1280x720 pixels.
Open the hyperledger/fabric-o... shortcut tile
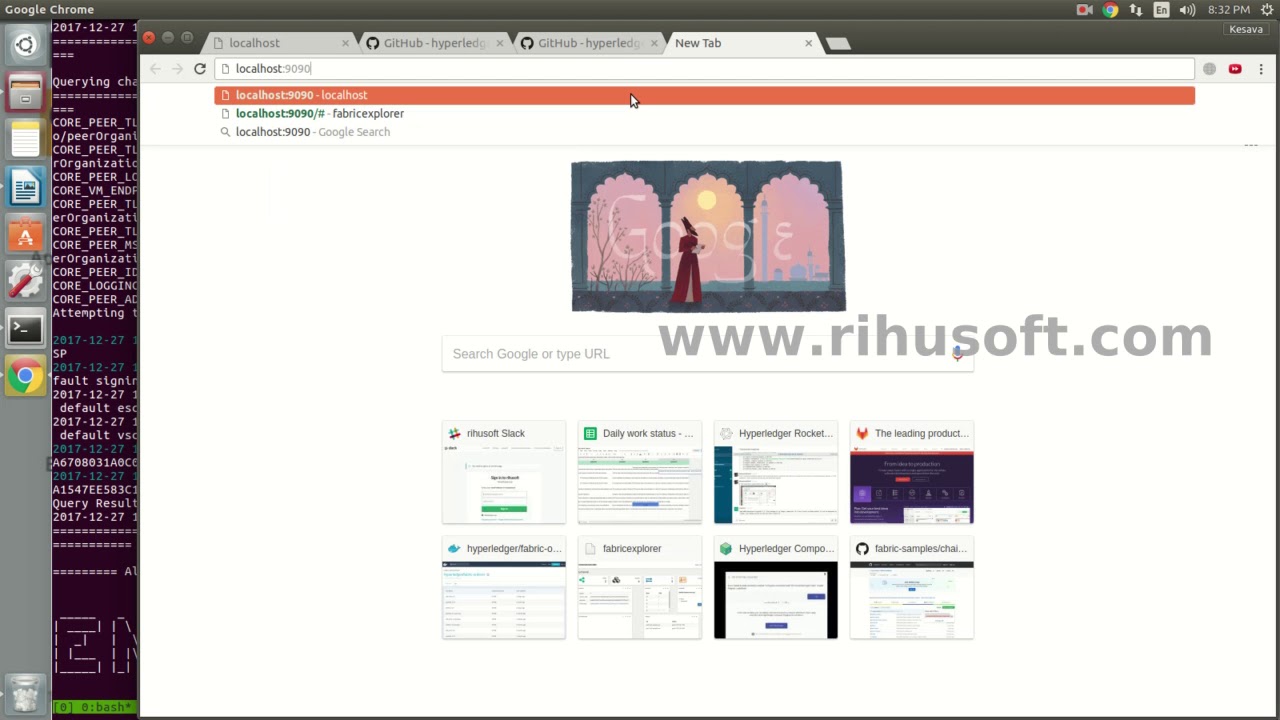(504, 588)
